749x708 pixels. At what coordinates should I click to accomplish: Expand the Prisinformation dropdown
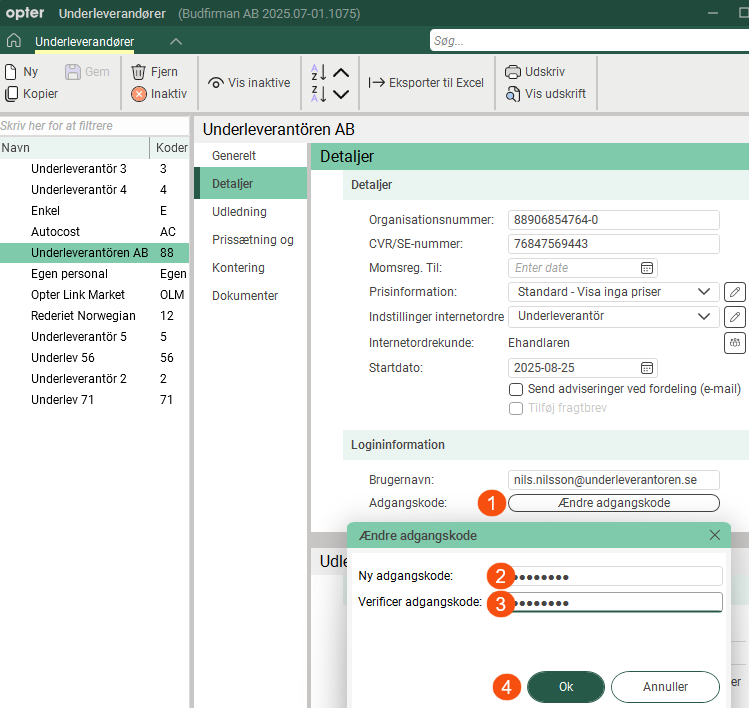[706, 292]
